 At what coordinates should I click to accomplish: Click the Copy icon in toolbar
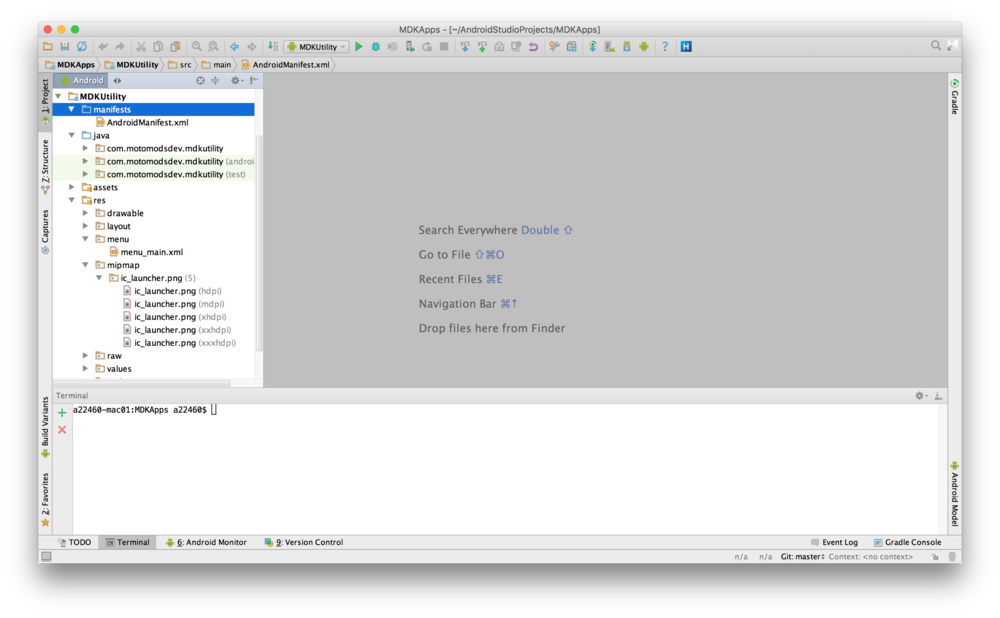158,47
